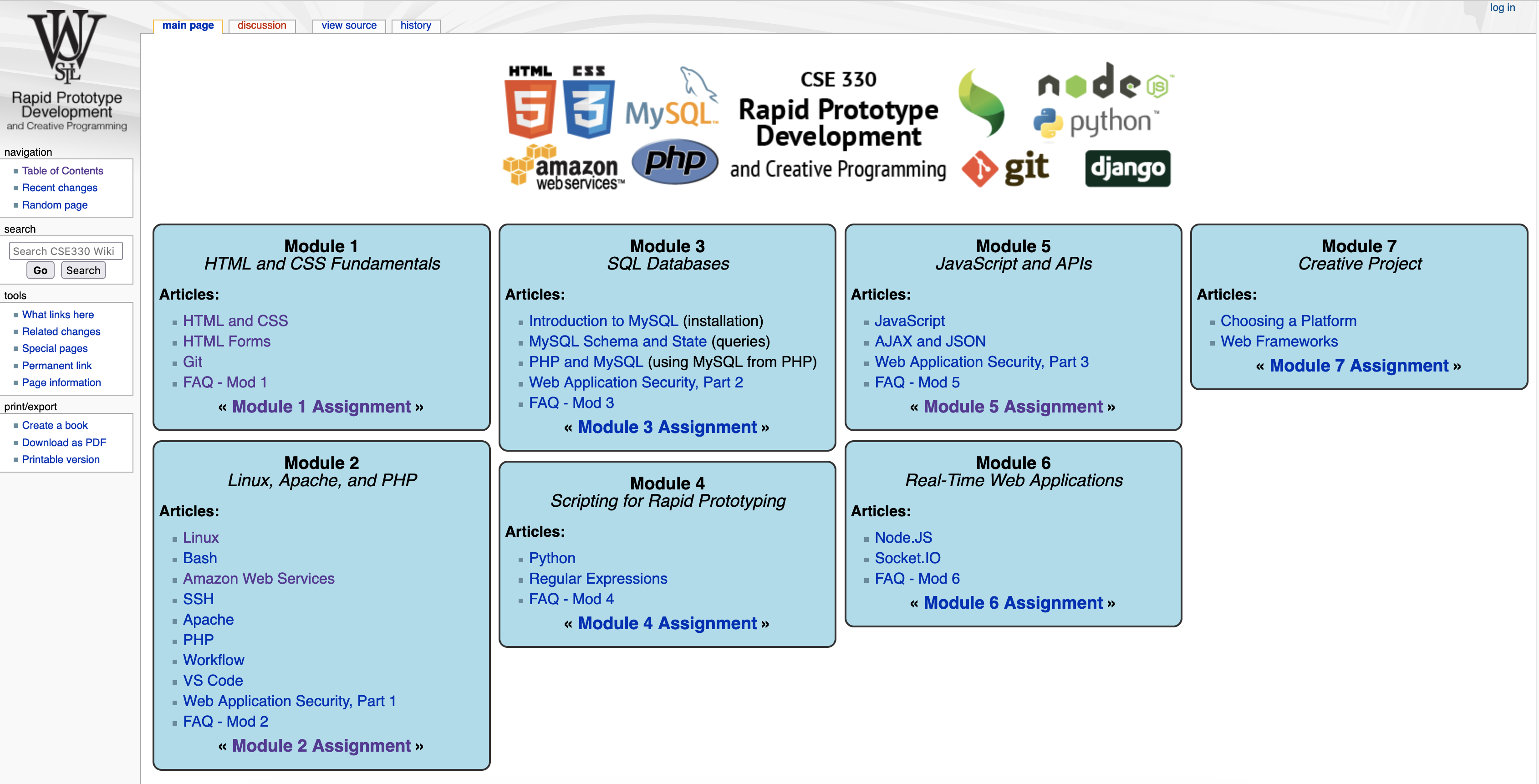Open FAQ - Mod 5
This screenshot has width=1539, height=784.
[917, 382]
